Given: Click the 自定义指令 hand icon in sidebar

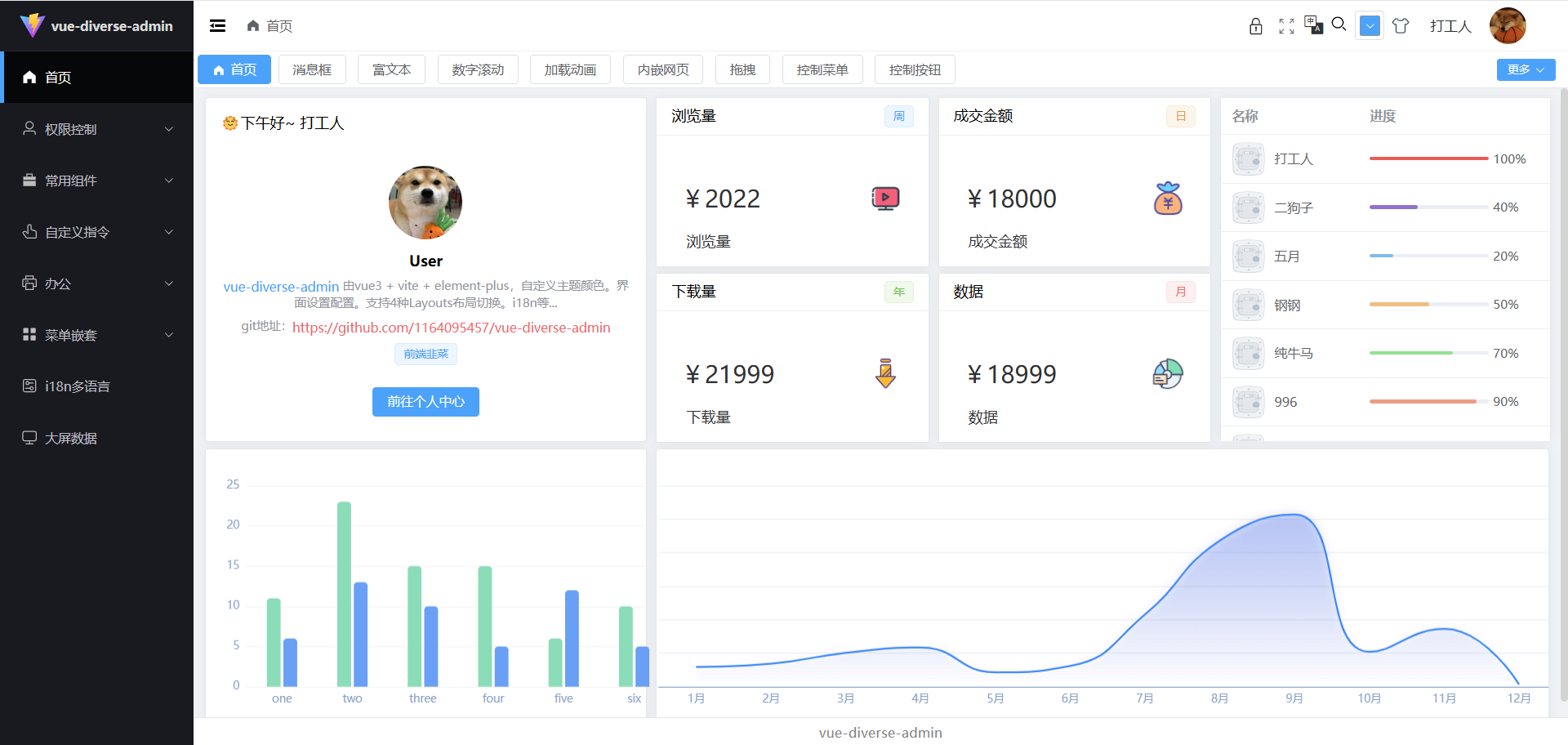Looking at the screenshot, I should click(28, 232).
